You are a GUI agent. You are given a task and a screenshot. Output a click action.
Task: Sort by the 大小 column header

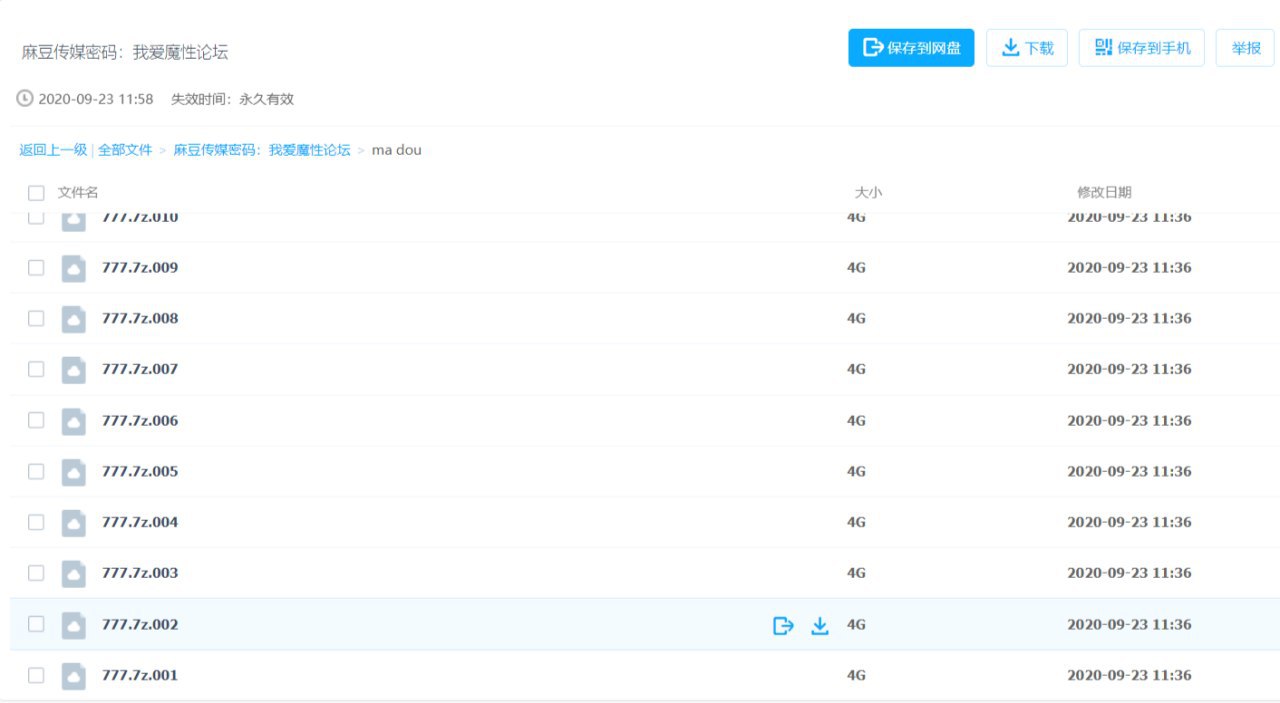[x=868, y=192]
